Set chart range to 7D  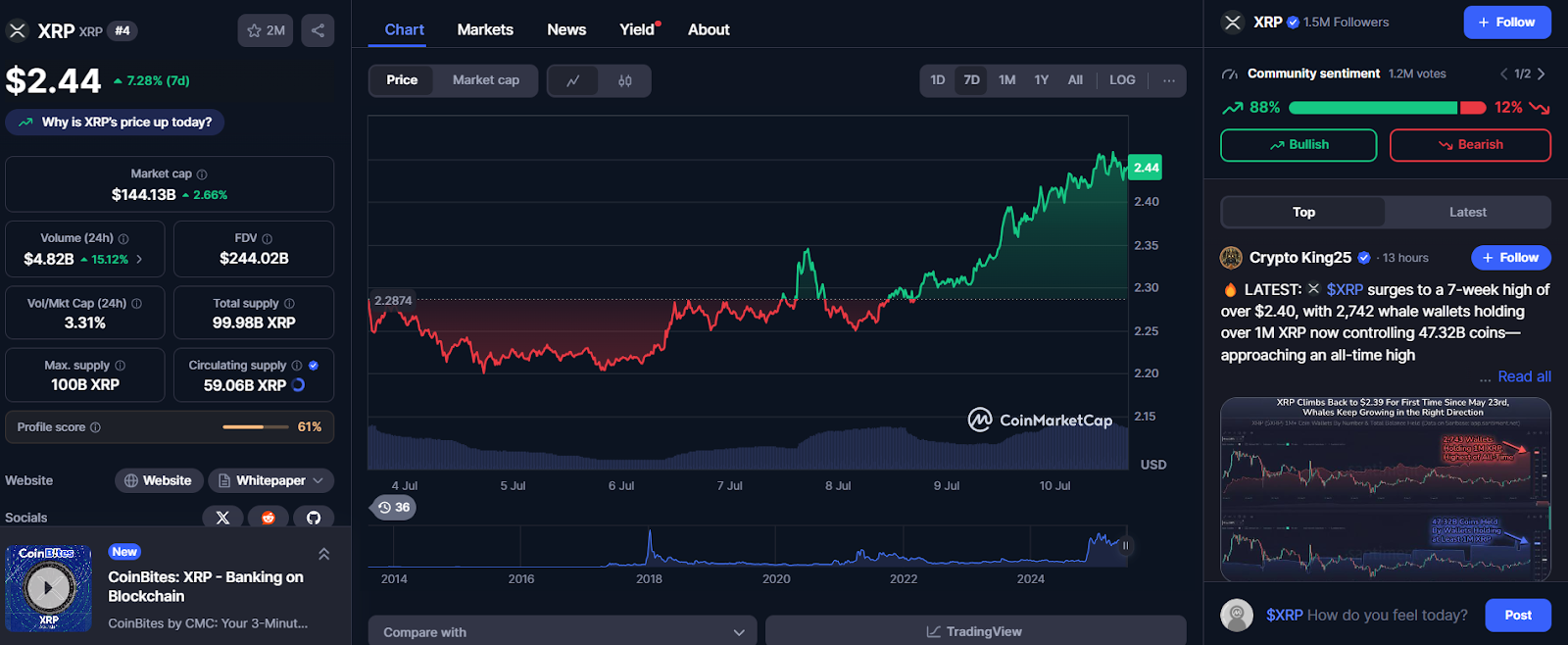[x=972, y=80]
